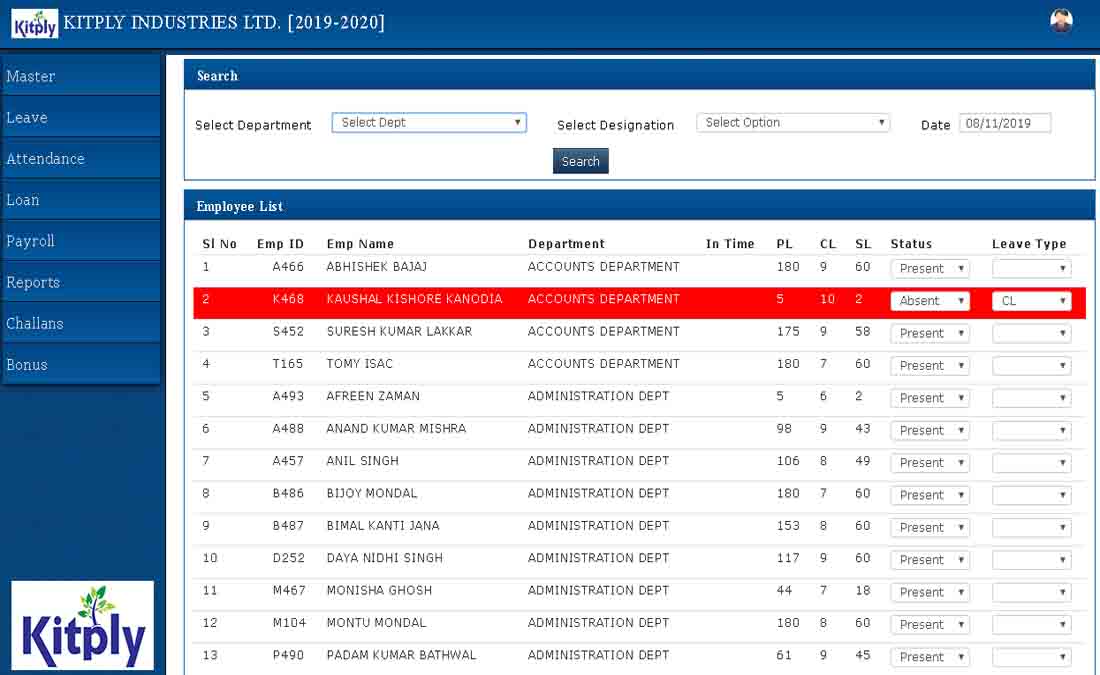Open Status dropdown for Kaushal Kishore Kanodia

930,301
